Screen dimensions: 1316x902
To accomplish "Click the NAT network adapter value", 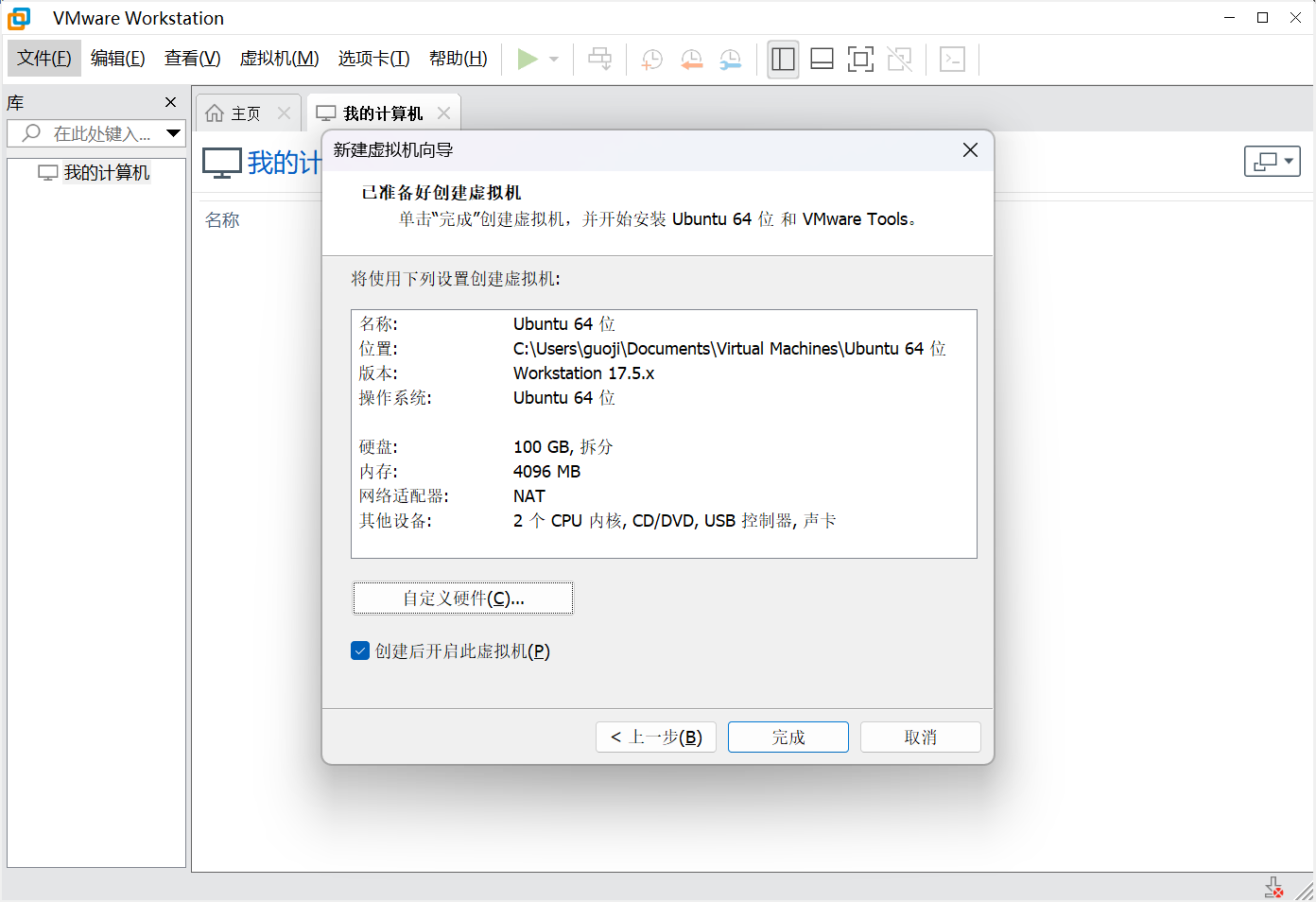I will click(x=529, y=496).
